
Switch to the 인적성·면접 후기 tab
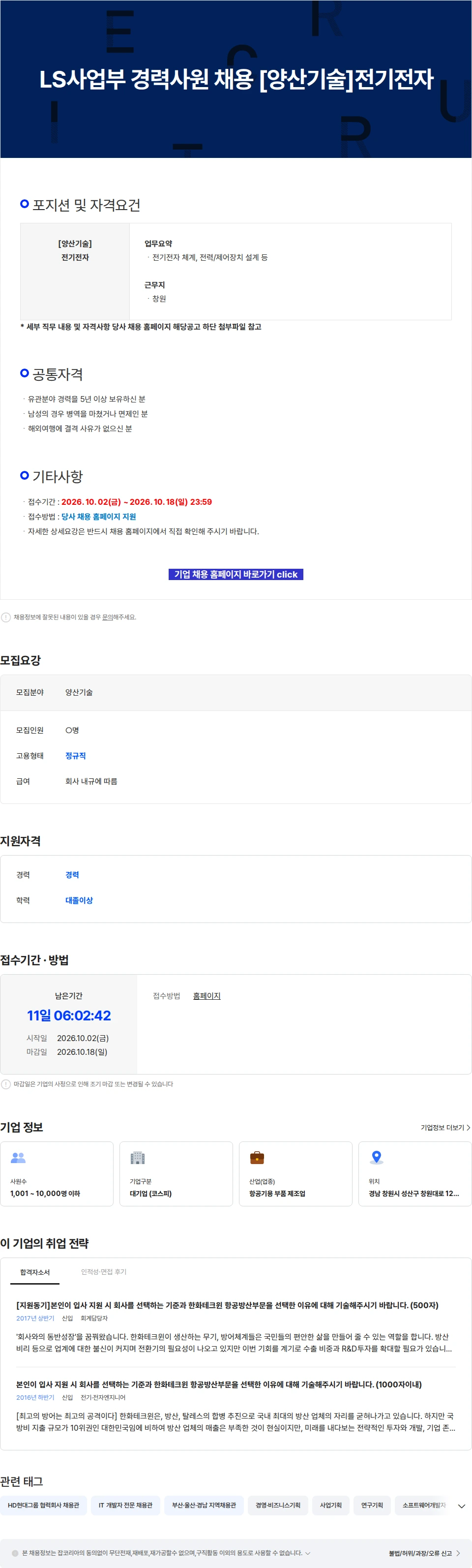point(103,1271)
